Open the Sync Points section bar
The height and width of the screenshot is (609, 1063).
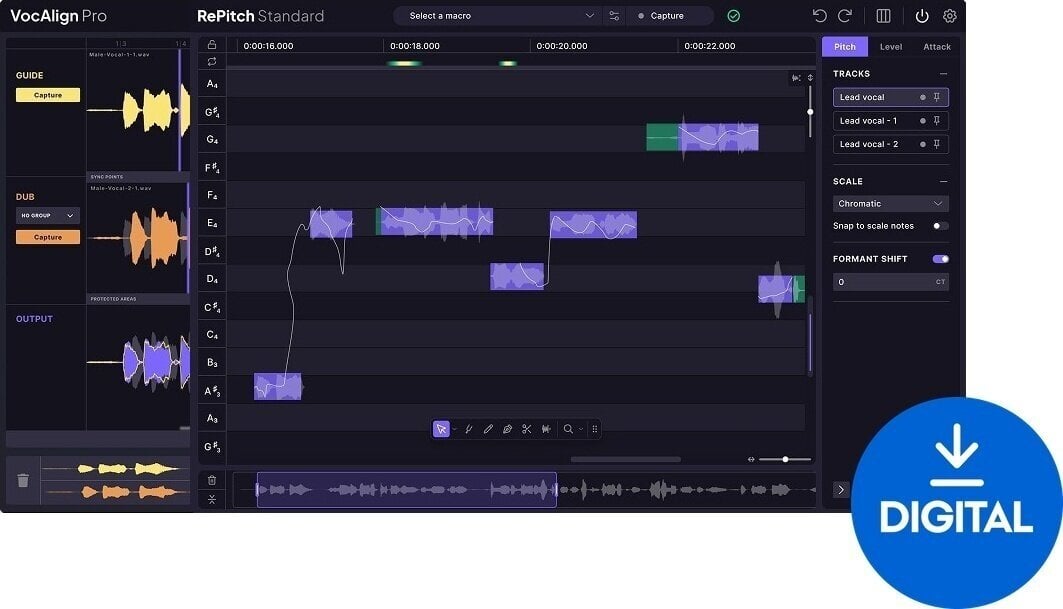(138, 176)
